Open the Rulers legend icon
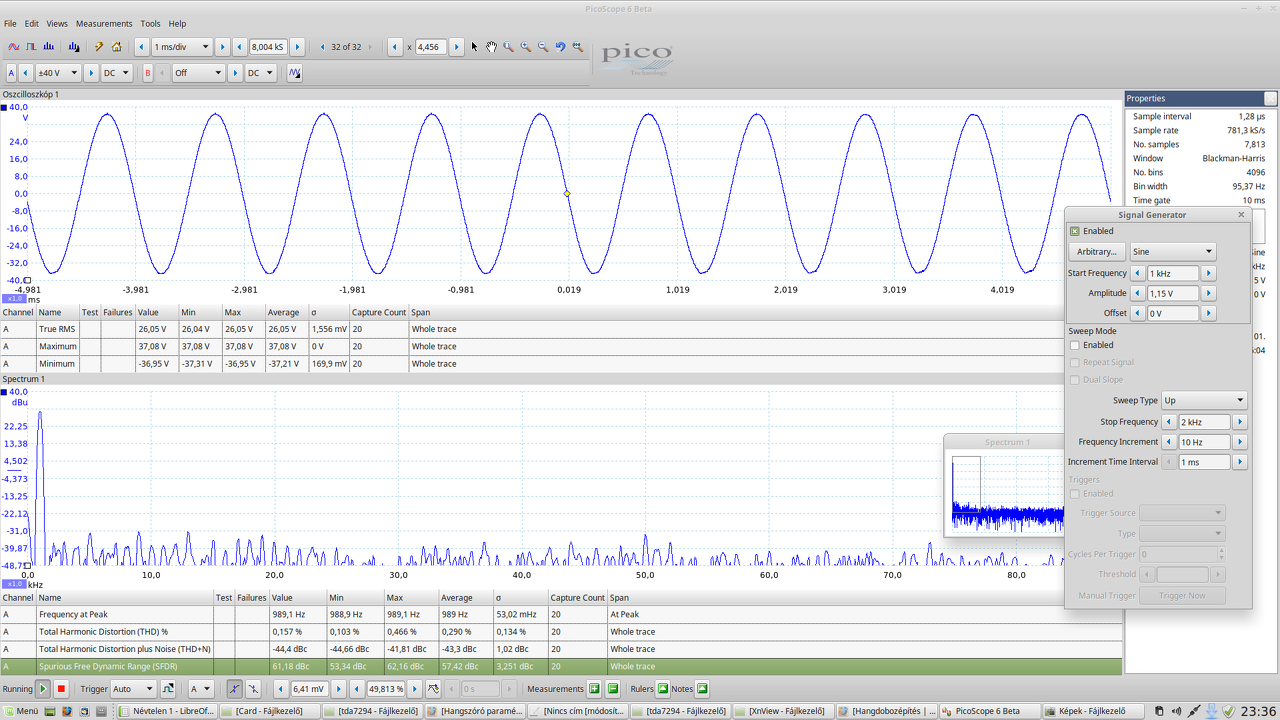Screen dimensions: 1280x720 (663, 689)
